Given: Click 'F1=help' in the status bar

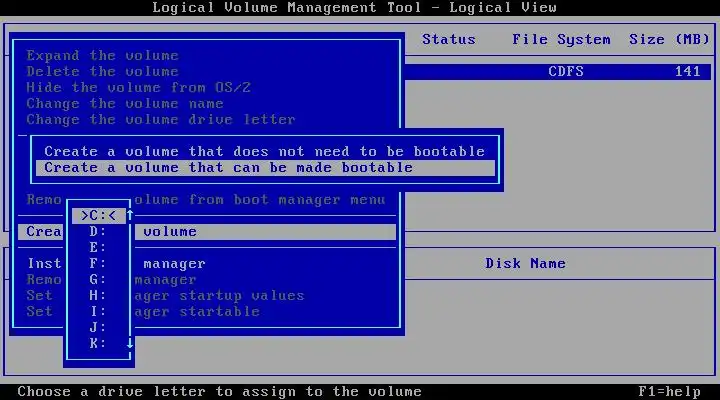Looking at the screenshot, I should 669,392.
